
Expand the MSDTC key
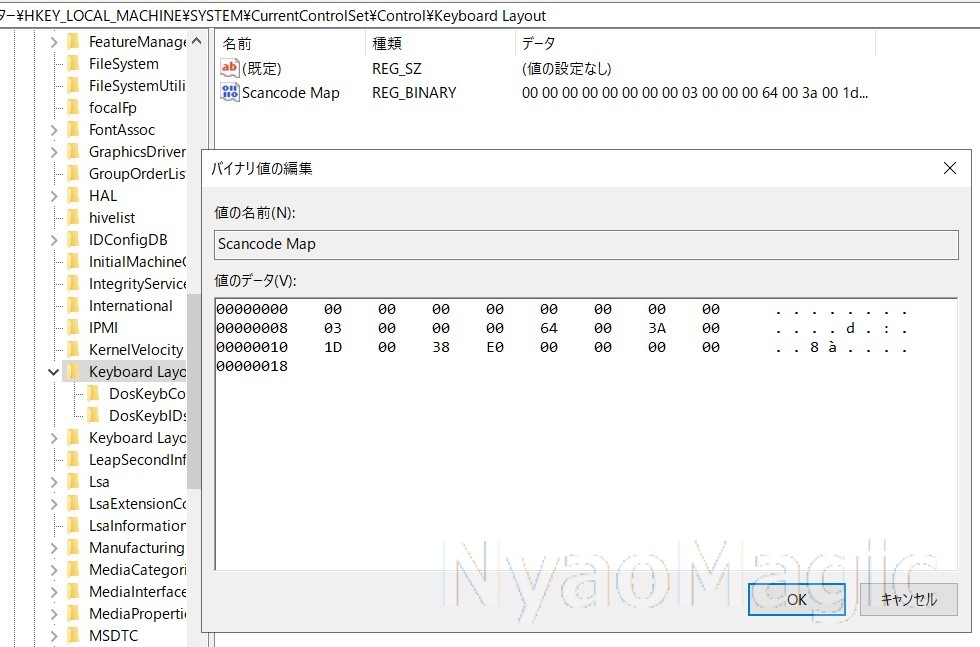(x=54, y=636)
